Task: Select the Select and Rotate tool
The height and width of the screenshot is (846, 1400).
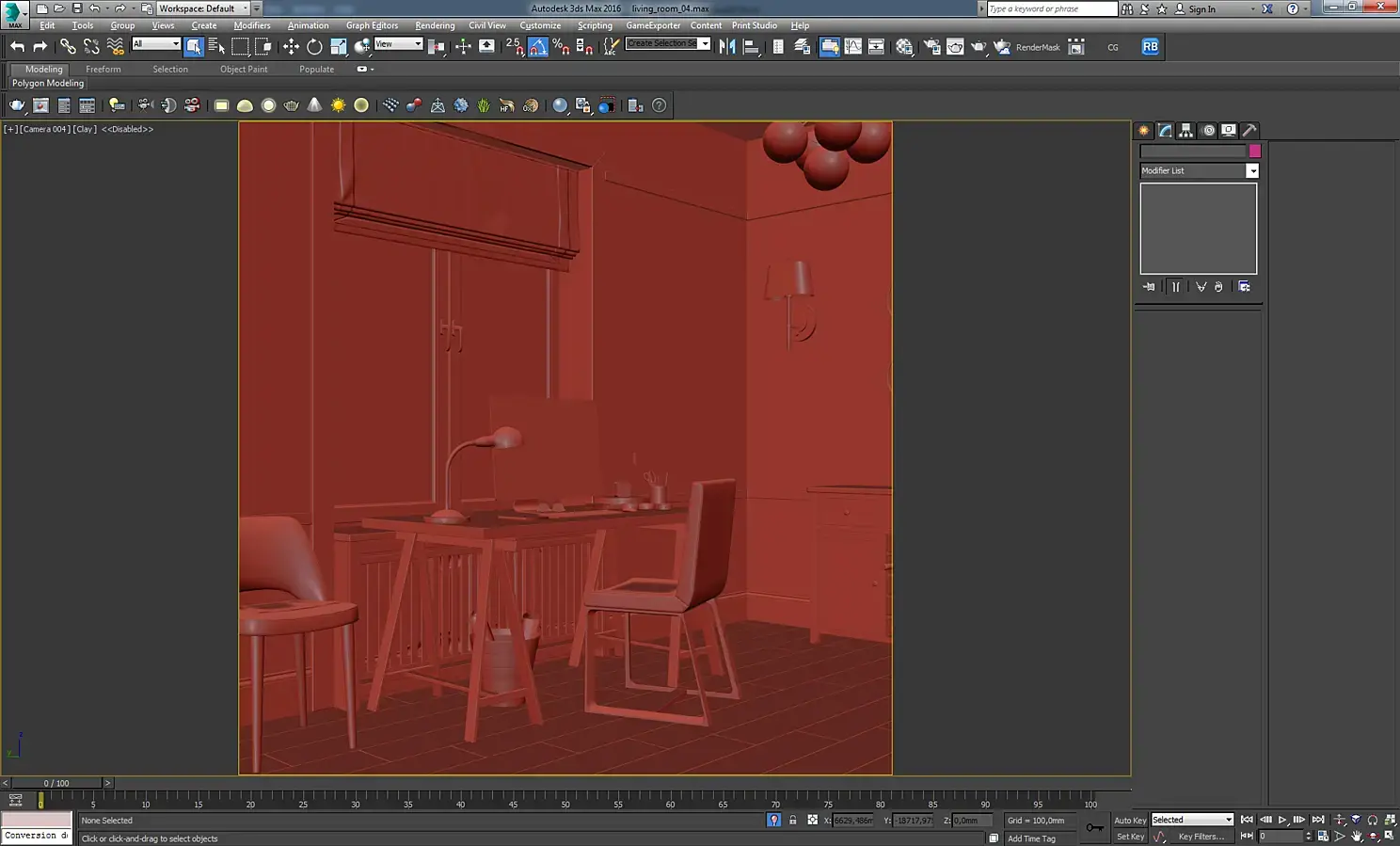Action: coord(314,46)
